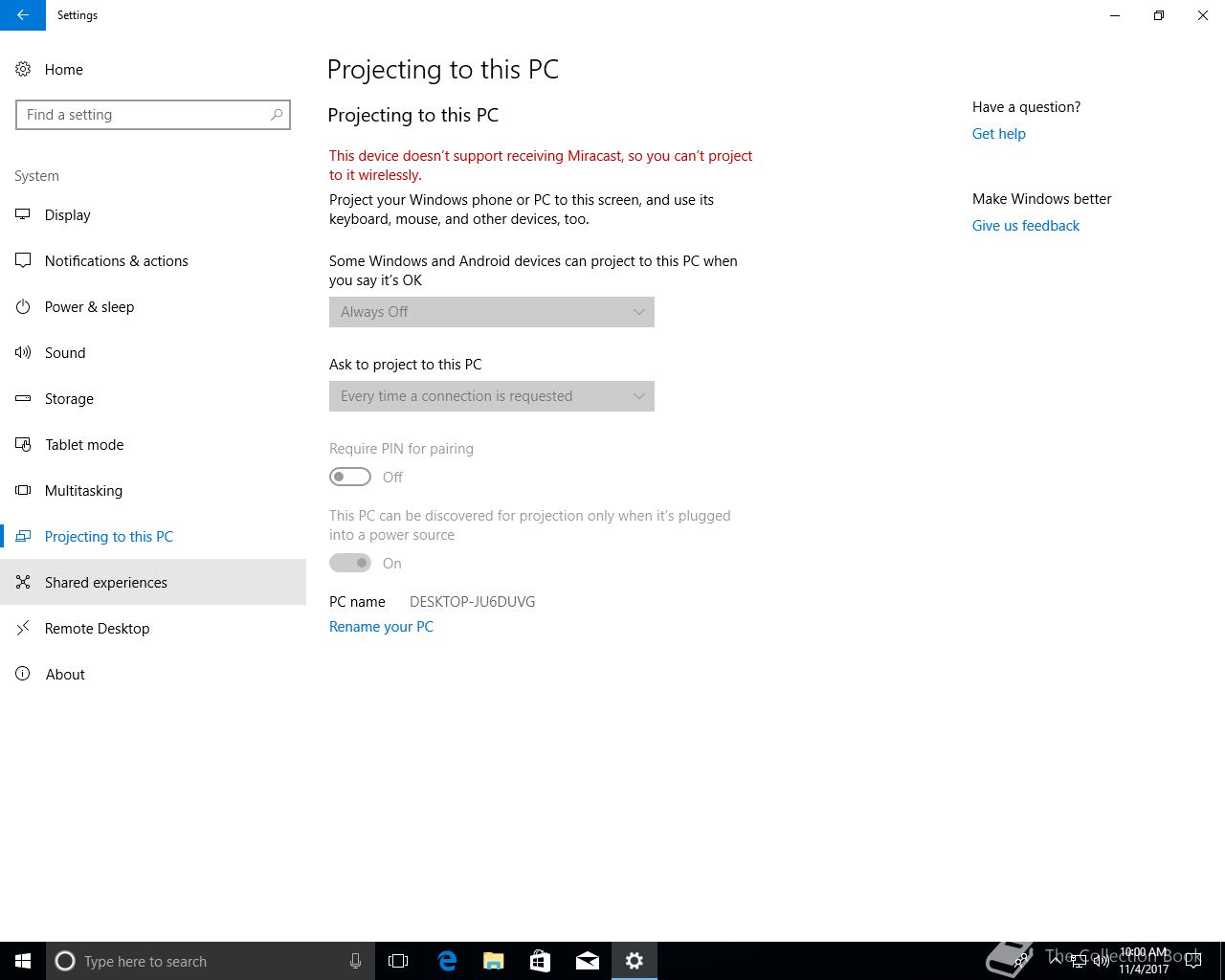1225x980 pixels.
Task: Click the red Miracast not supported warning text
Action: pos(541,166)
